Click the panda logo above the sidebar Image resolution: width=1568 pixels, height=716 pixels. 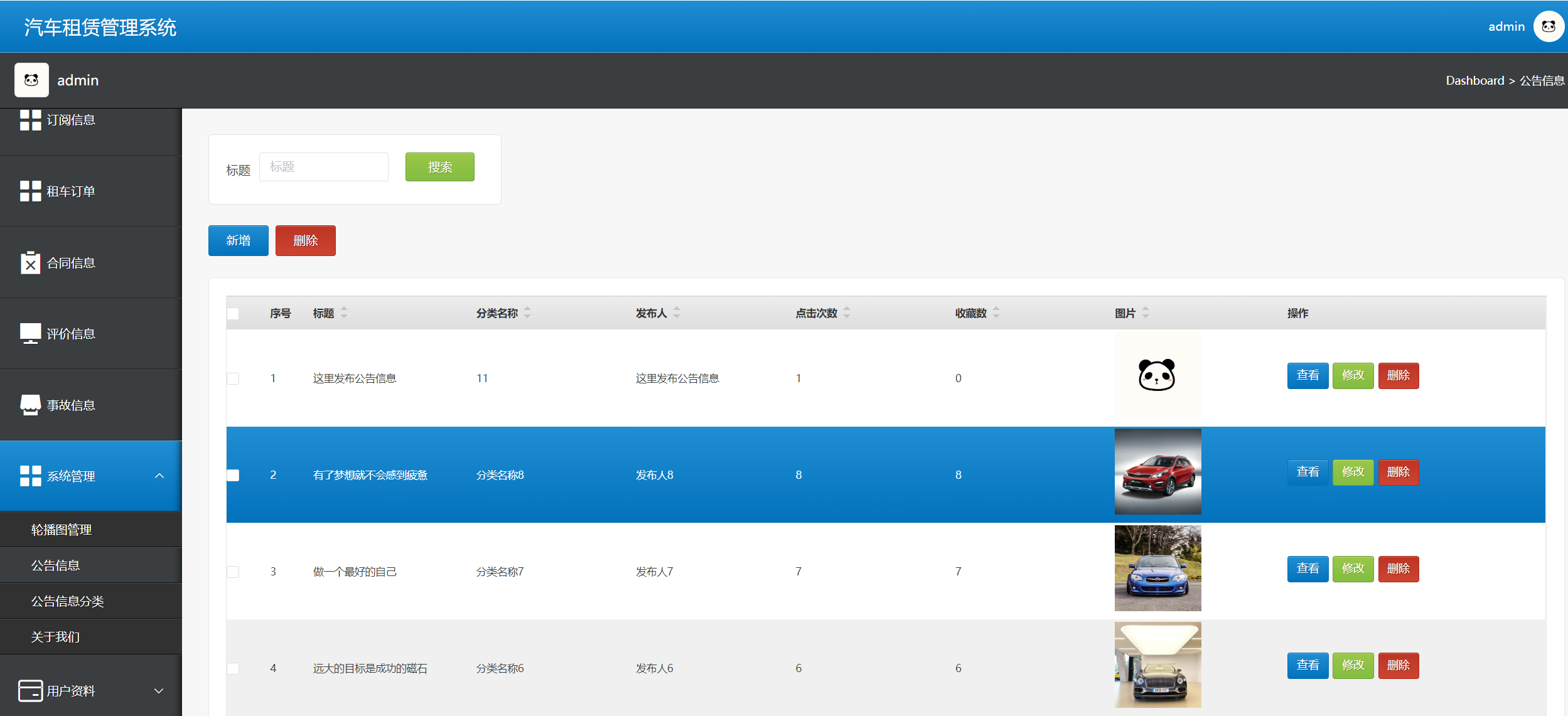click(x=31, y=80)
